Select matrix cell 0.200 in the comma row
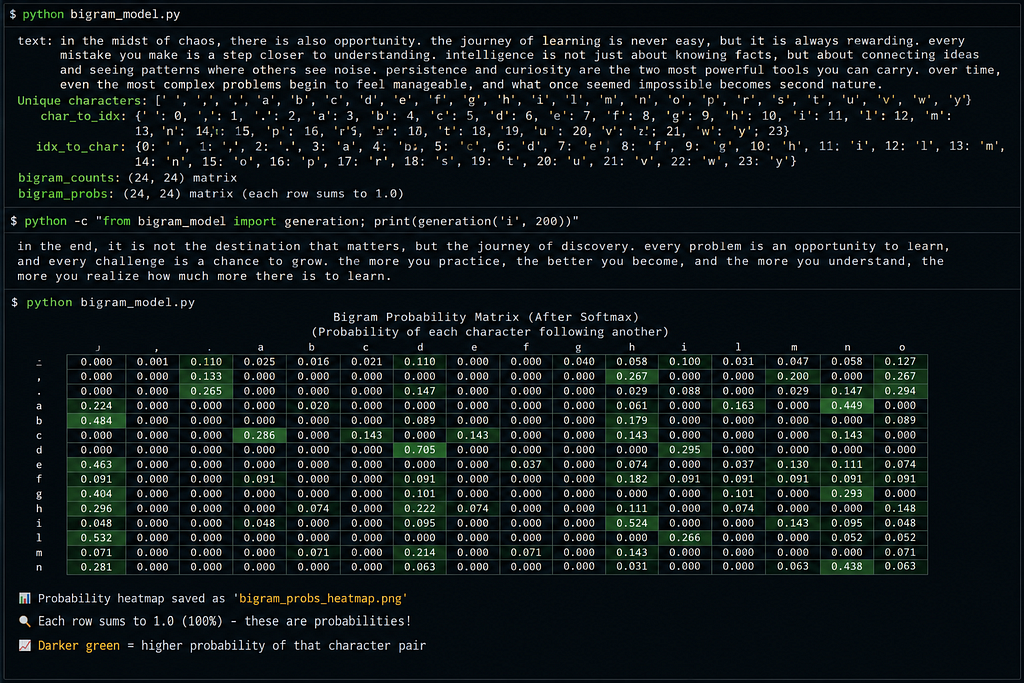 coord(793,376)
